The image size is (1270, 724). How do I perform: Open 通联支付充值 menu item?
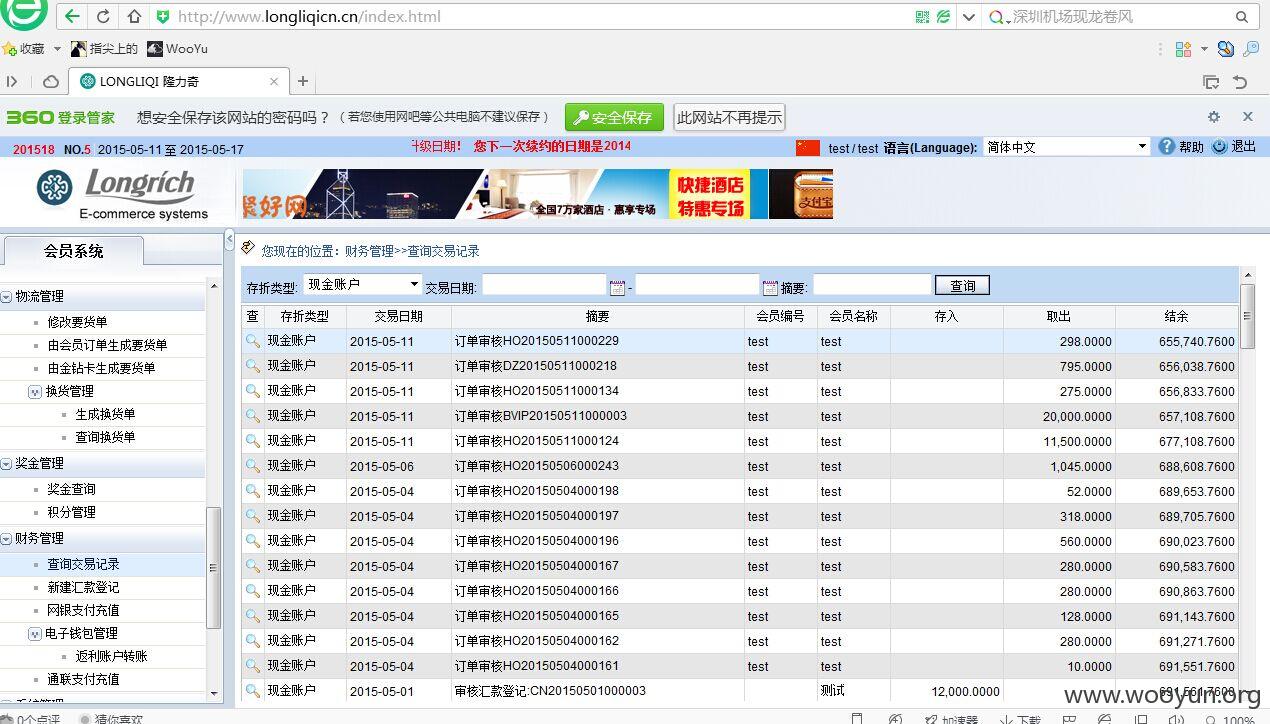pos(83,679)
